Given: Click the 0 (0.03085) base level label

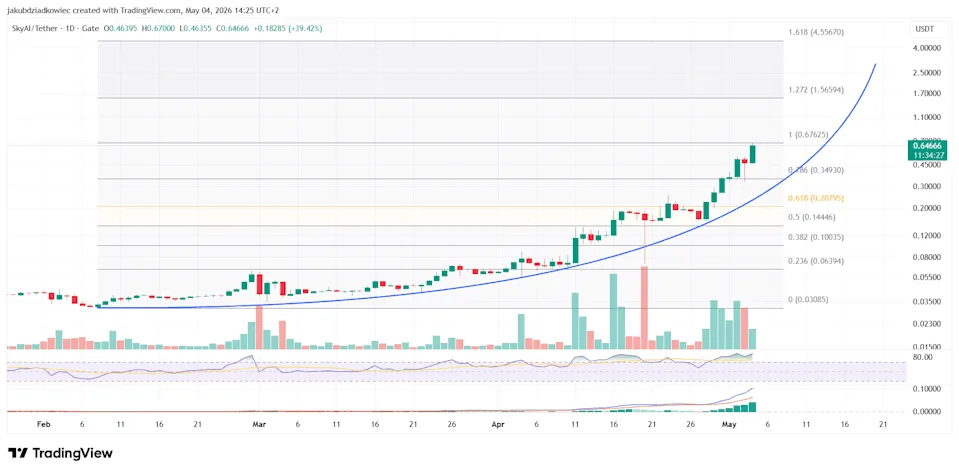Looking at the screenshot, I should click(807, 299).
